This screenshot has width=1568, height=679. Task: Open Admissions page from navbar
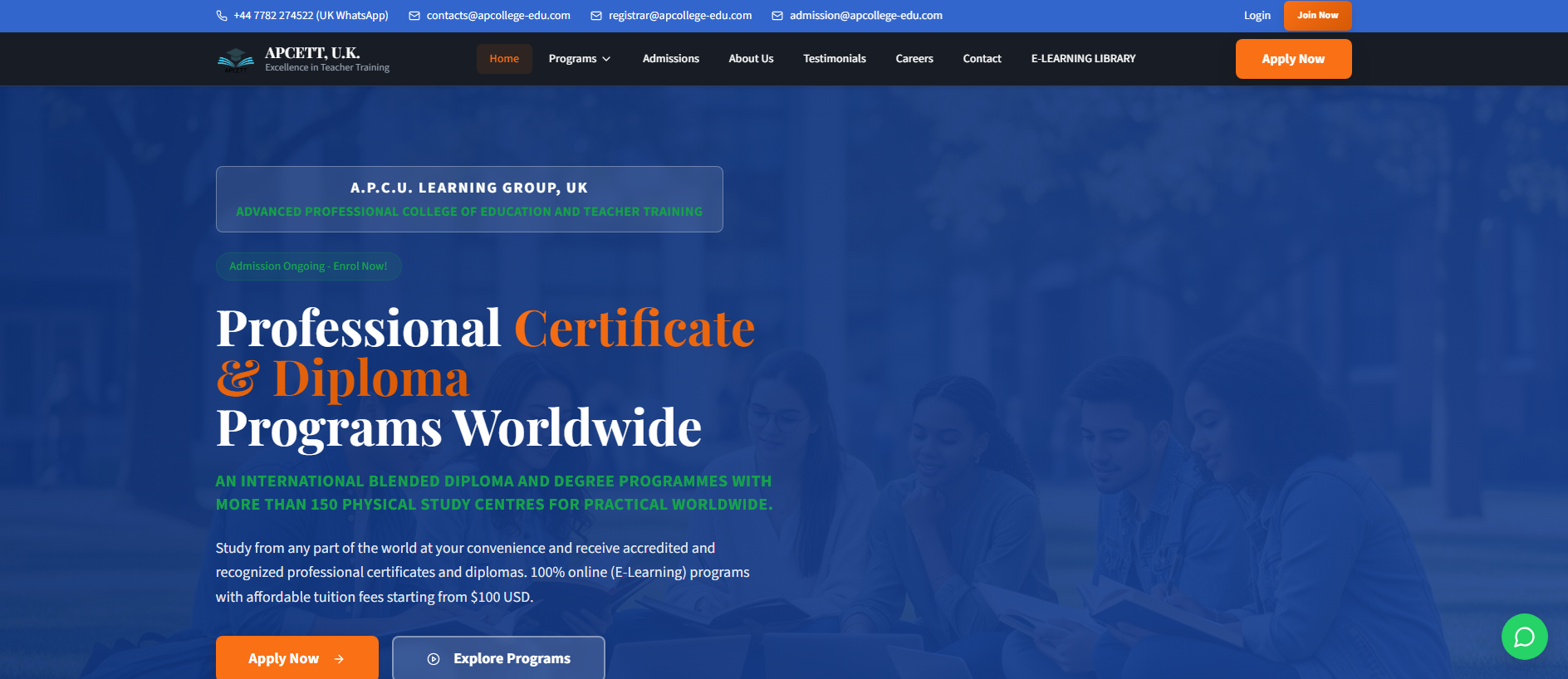pos(671,59)
